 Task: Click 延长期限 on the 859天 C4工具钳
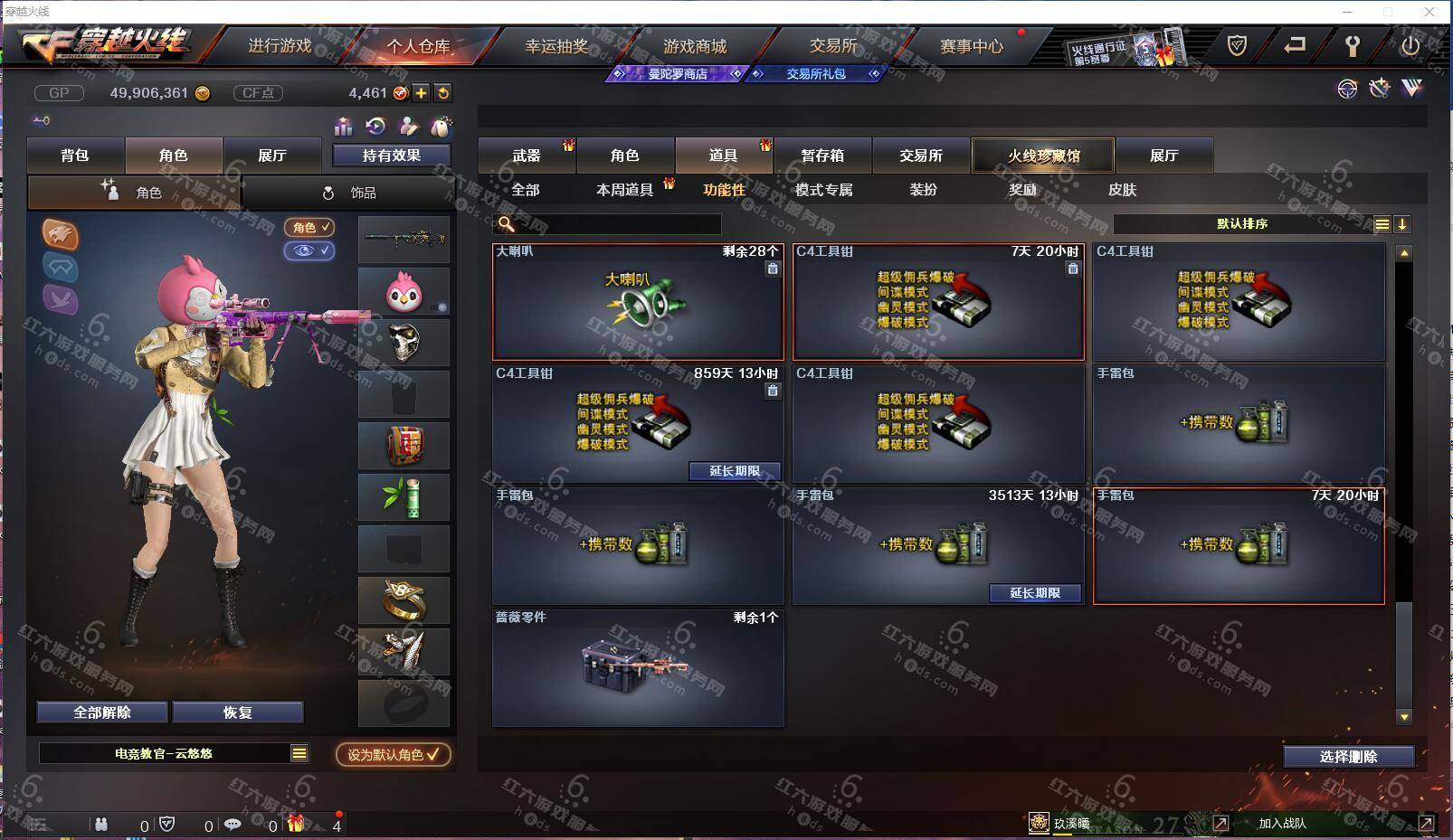735,471
